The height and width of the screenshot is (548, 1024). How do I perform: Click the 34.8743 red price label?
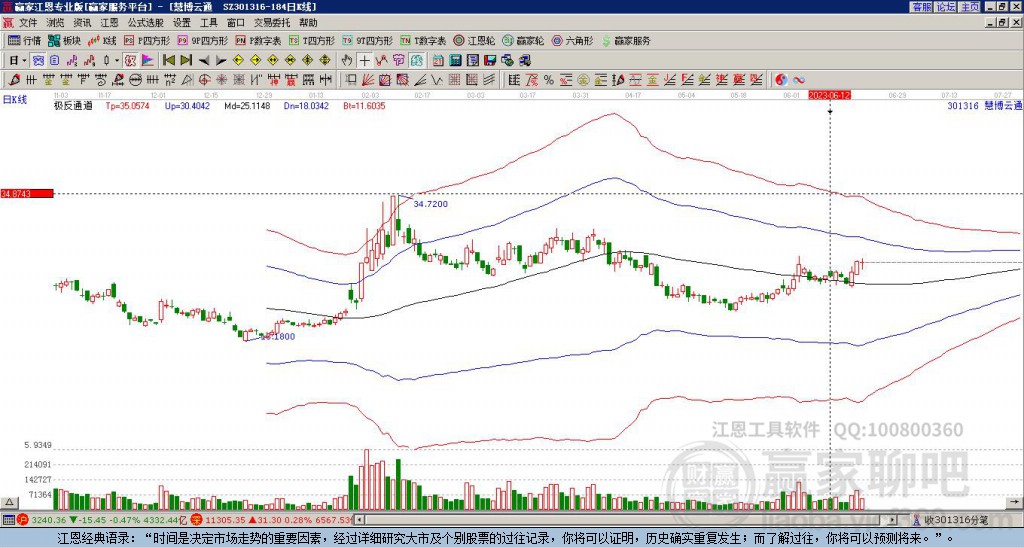coord(27,193)
